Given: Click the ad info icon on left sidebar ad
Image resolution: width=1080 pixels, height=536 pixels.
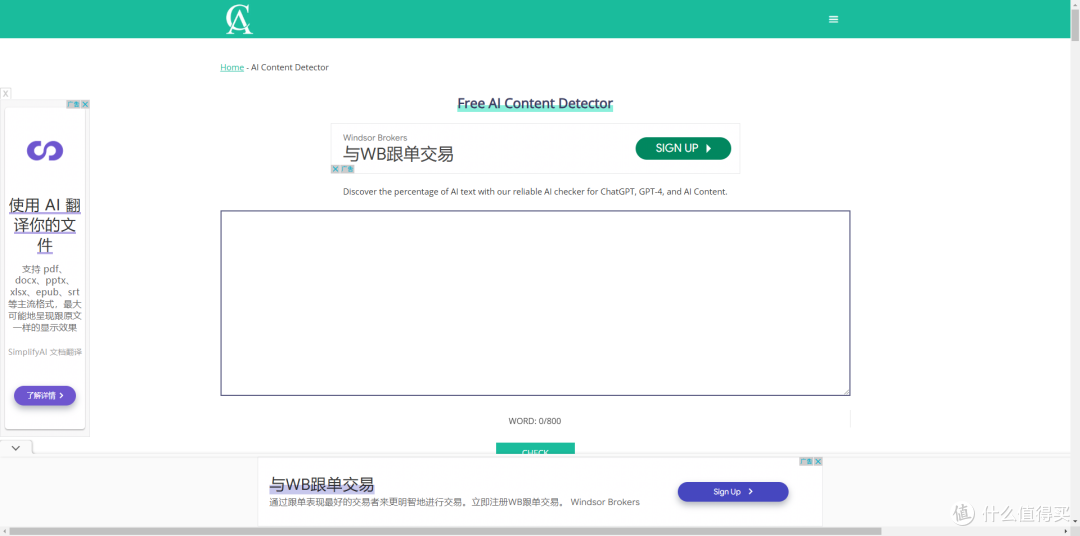Looking at the screenshot, I should point(73,104).
